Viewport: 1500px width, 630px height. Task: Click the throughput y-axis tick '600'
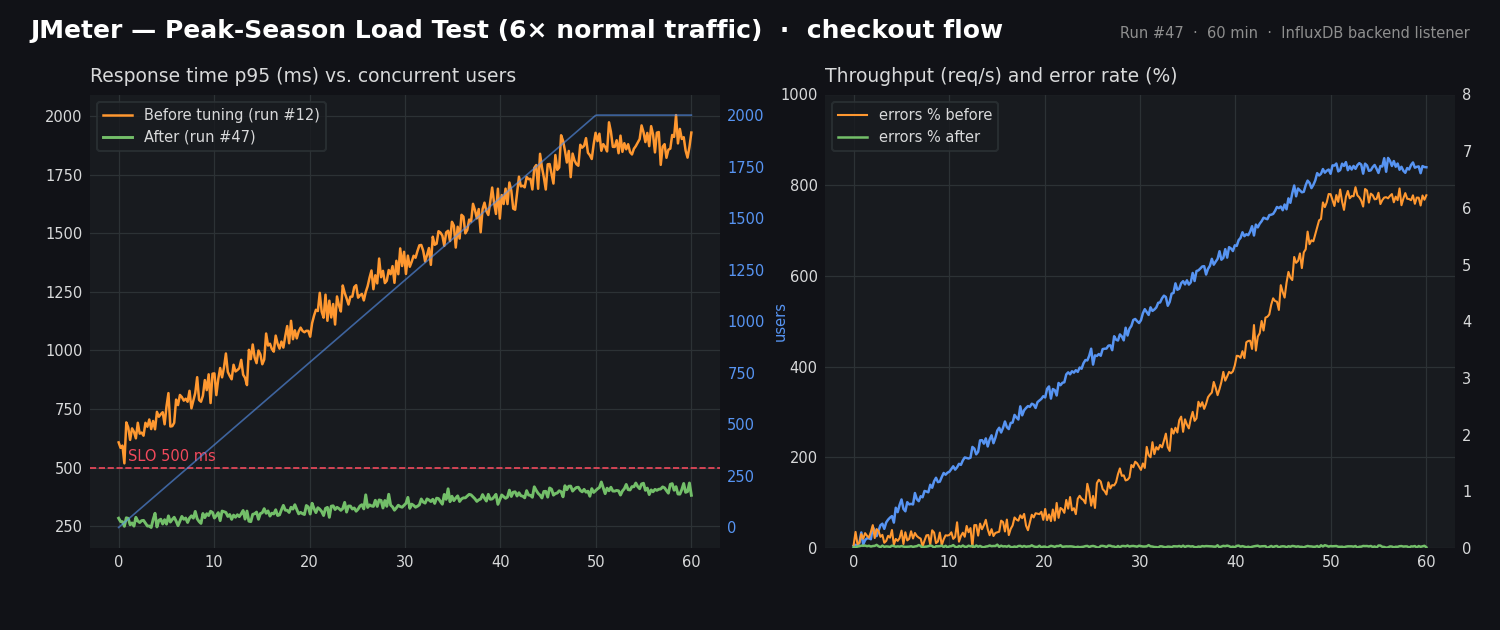click(x=804, y=276)
